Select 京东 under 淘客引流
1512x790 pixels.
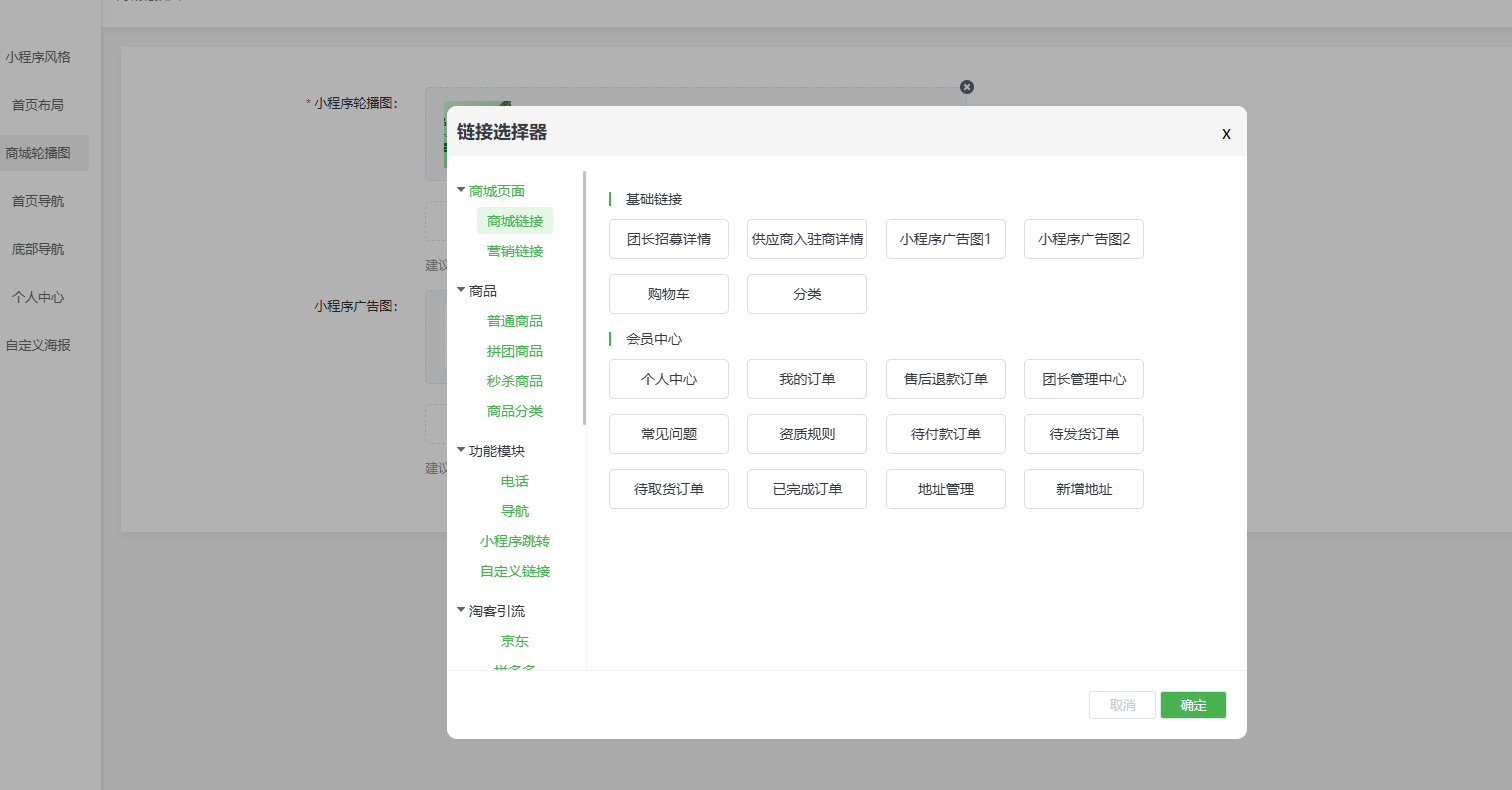[515, 641]
